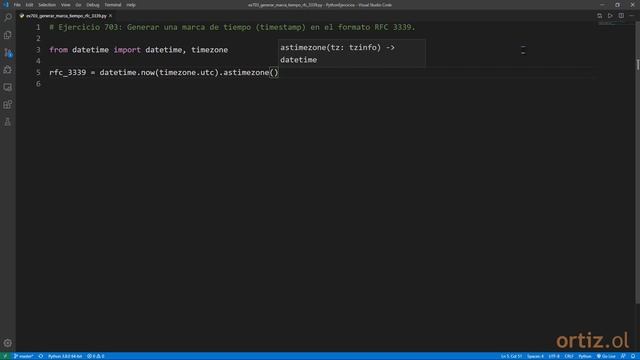Image resolution: width=640 pixels, height=360 pixels.
Task: Click 'astimezone' method call on line 5
Action: [246, 73]
